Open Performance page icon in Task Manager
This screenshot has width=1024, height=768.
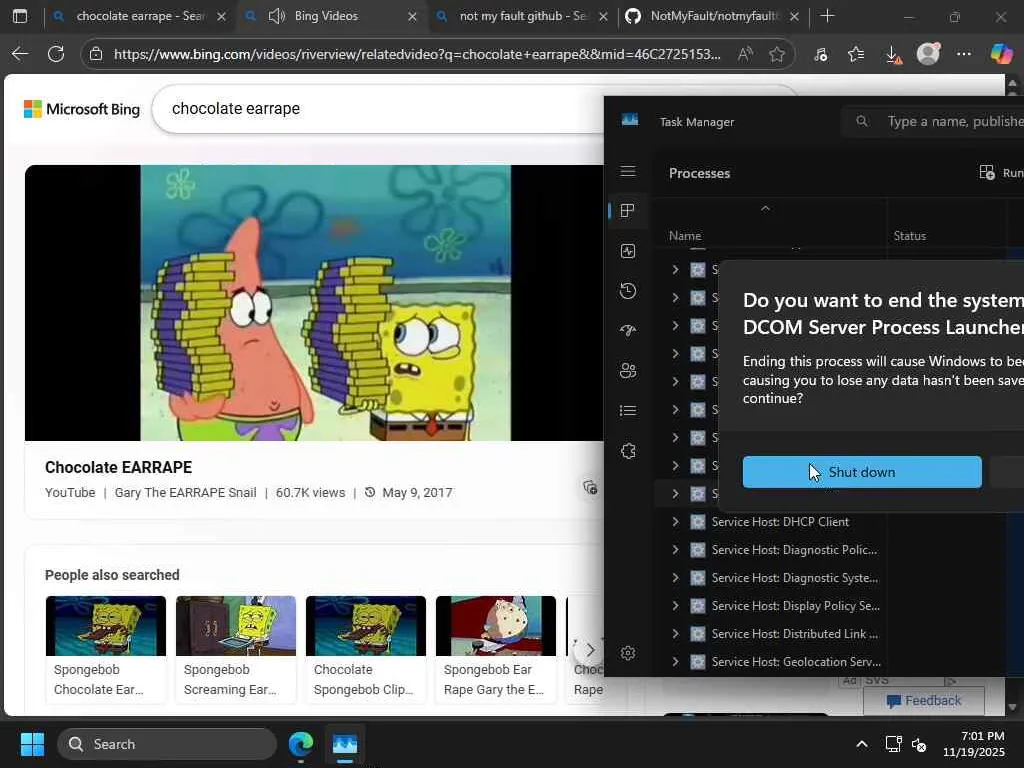628,251
